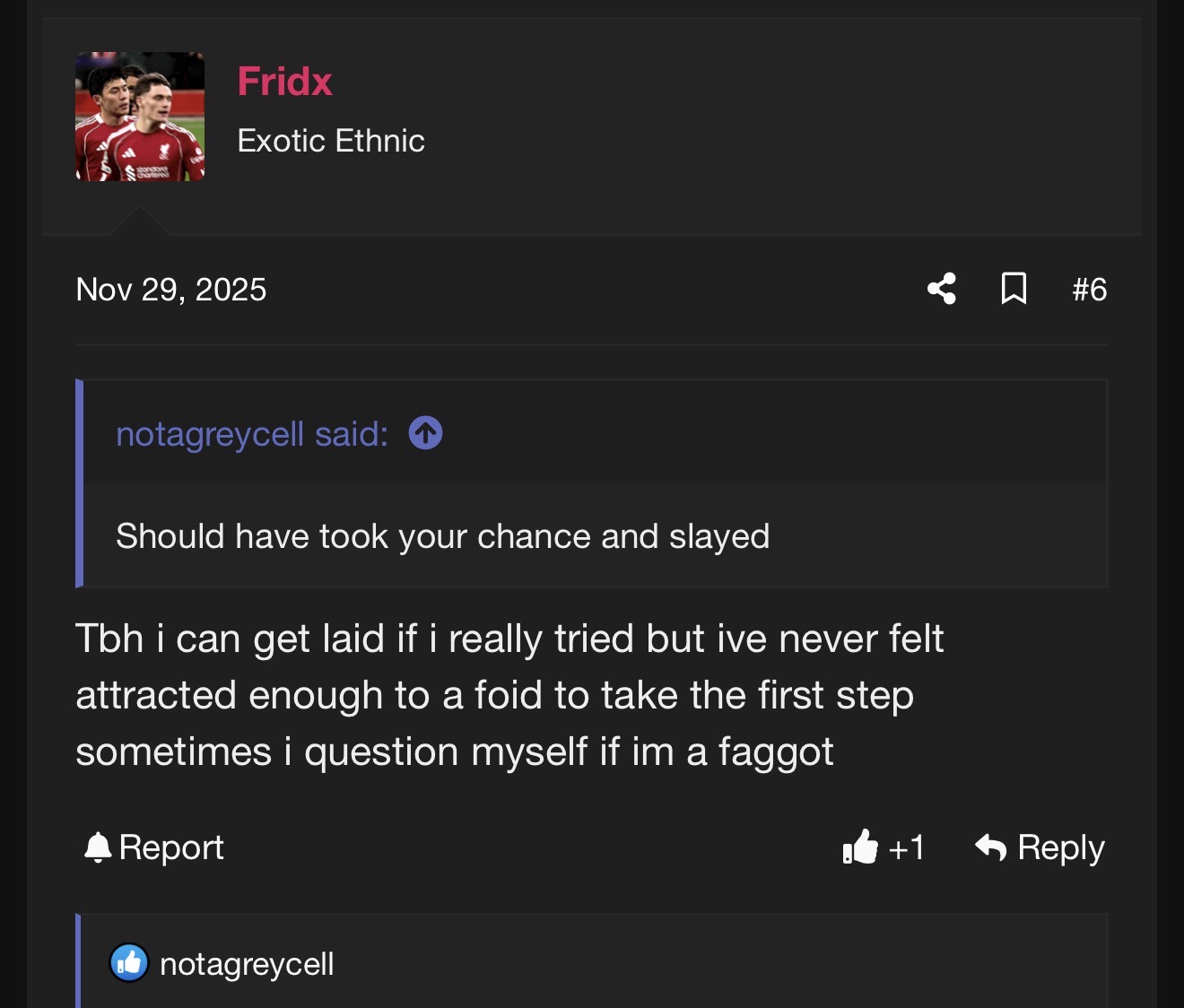Bookmark this post with the bookmark icon
The width and height of the screenshot is (1184, 1008).
pos(1014,289)
